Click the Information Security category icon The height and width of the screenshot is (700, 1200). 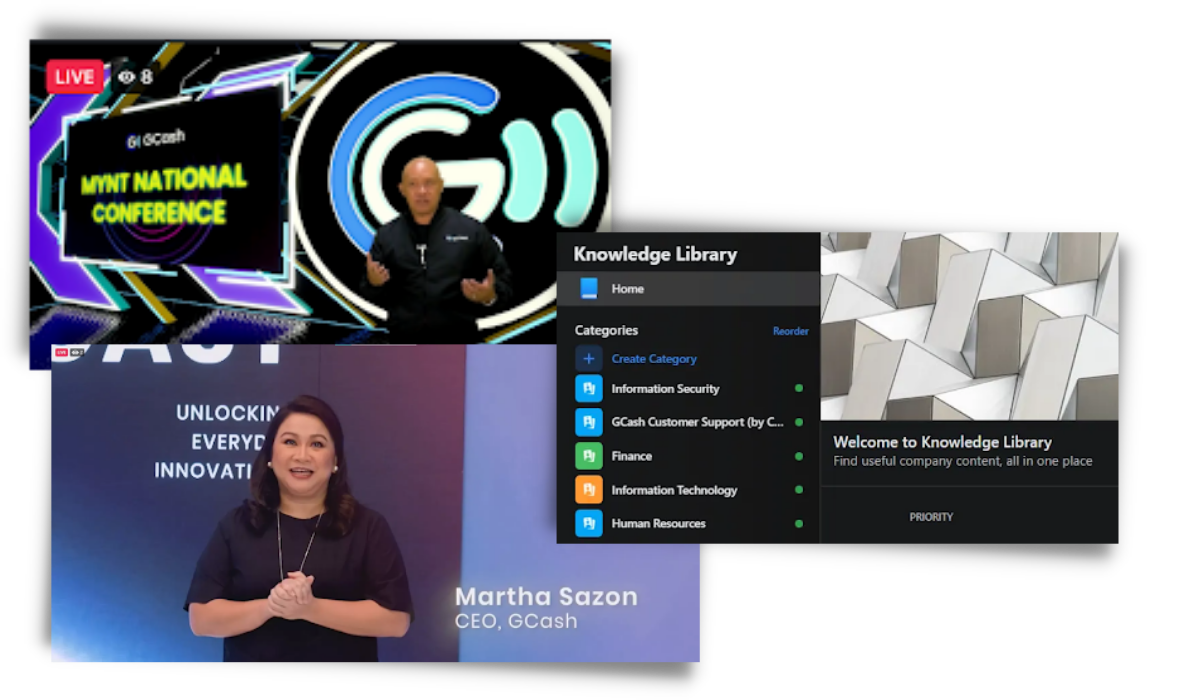pyautogui.click(x=589, y=389)
